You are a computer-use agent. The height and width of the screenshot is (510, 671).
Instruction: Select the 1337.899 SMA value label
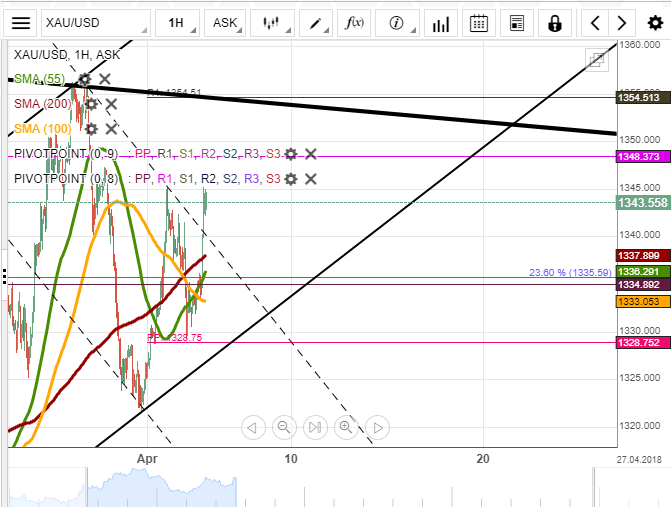pyautogui.click(x=643, y=256)
